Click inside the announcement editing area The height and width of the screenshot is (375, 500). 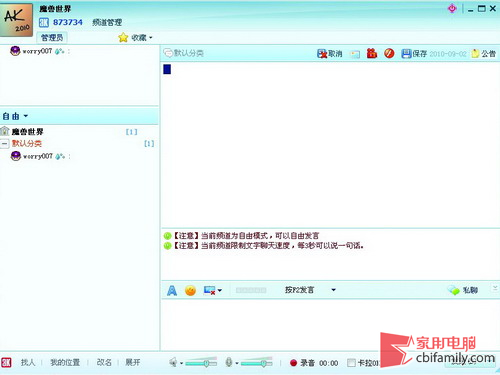coord(330,145)
